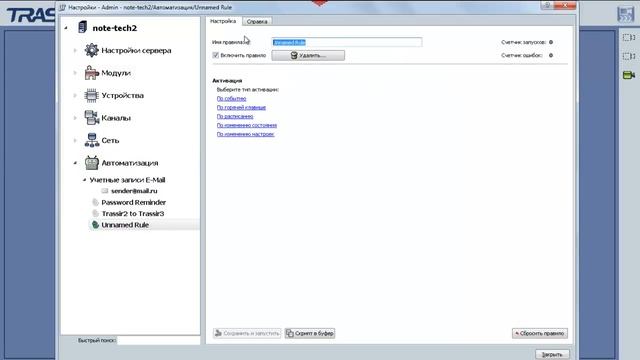
Task: Click the Trassir2 to Trassir3 script icon
Action: (96, 213)
